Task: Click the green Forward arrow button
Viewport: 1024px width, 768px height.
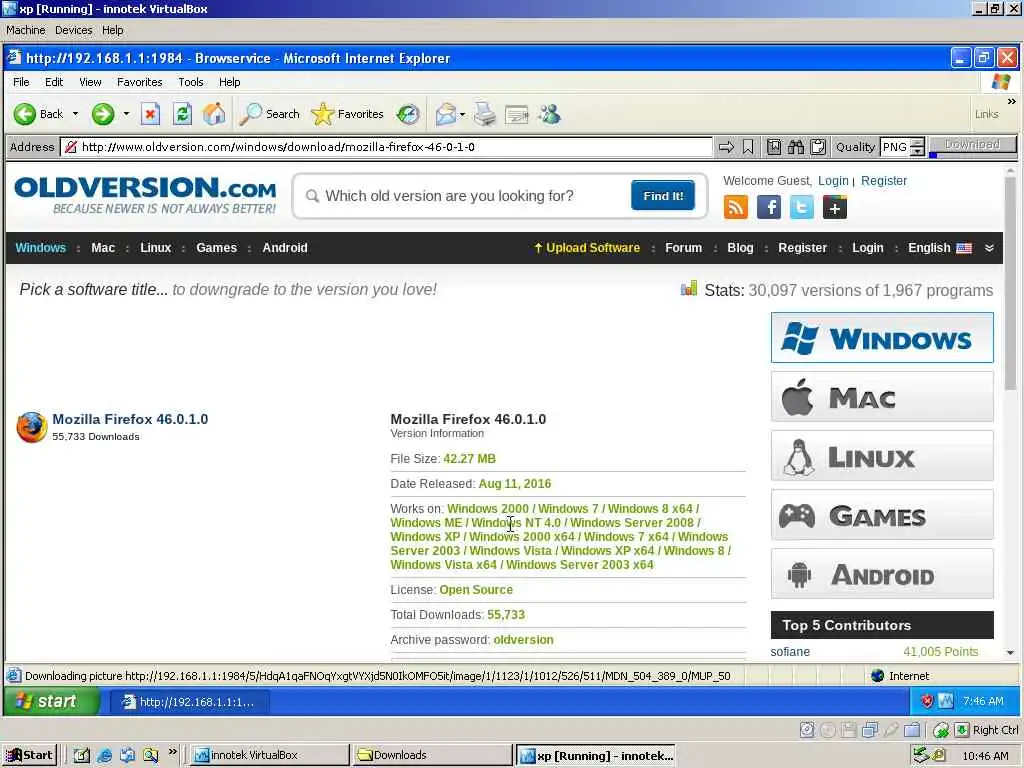Action: [x=103, y=114]
